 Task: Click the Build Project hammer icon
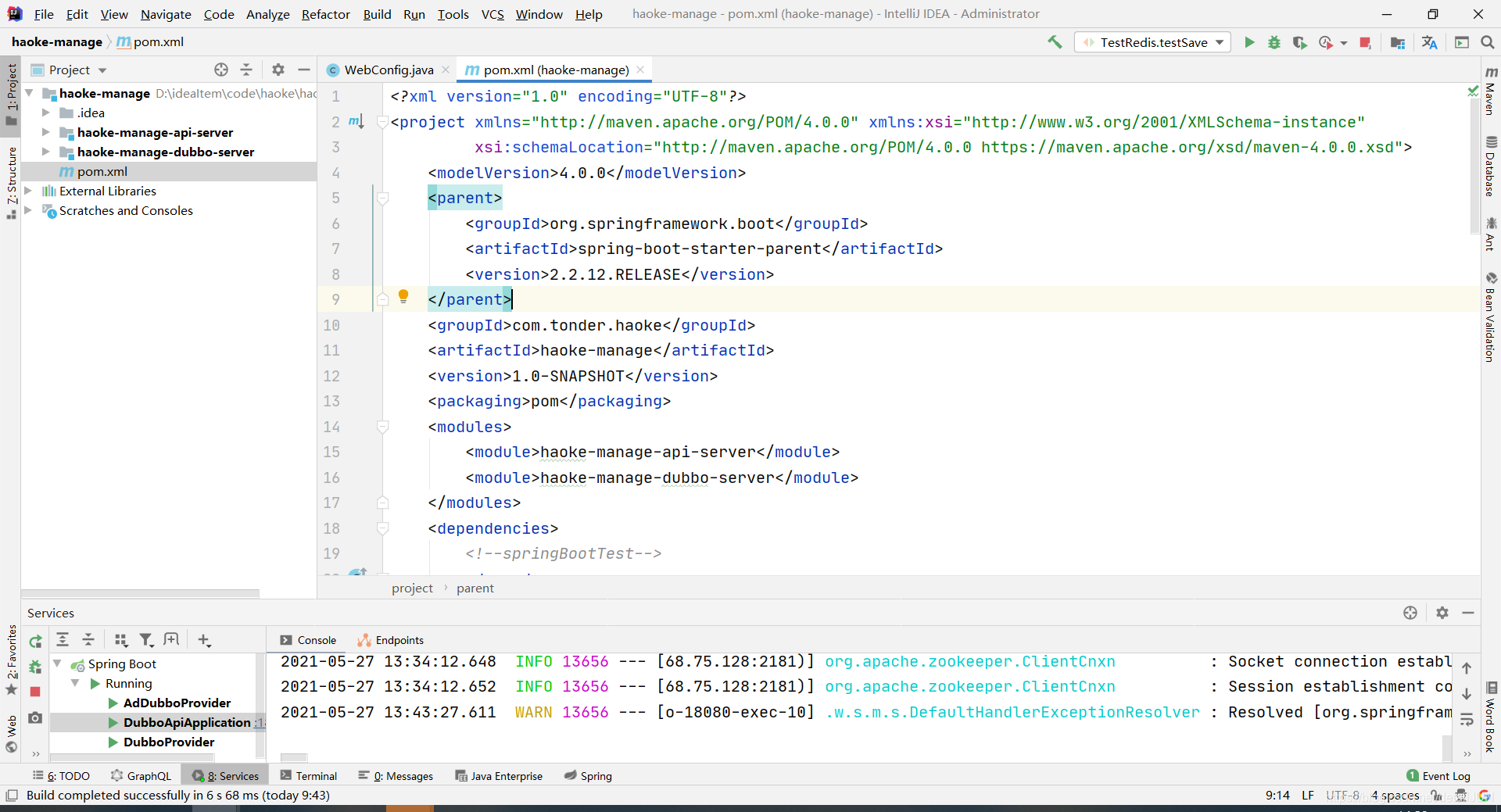pyautogui.click(x=1055, y=42)
